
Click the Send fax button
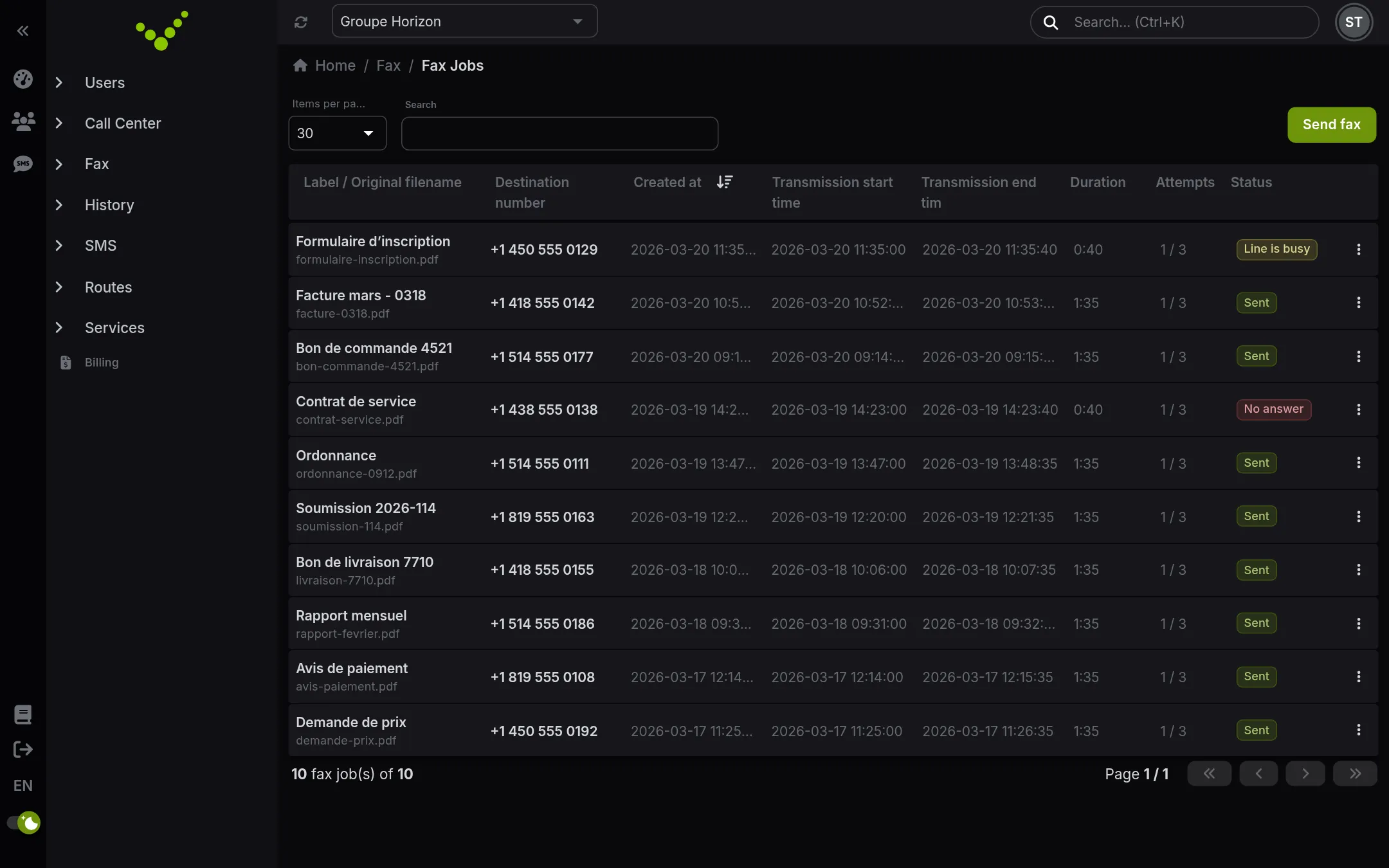pyautogui.click(x=1331, y=125)
